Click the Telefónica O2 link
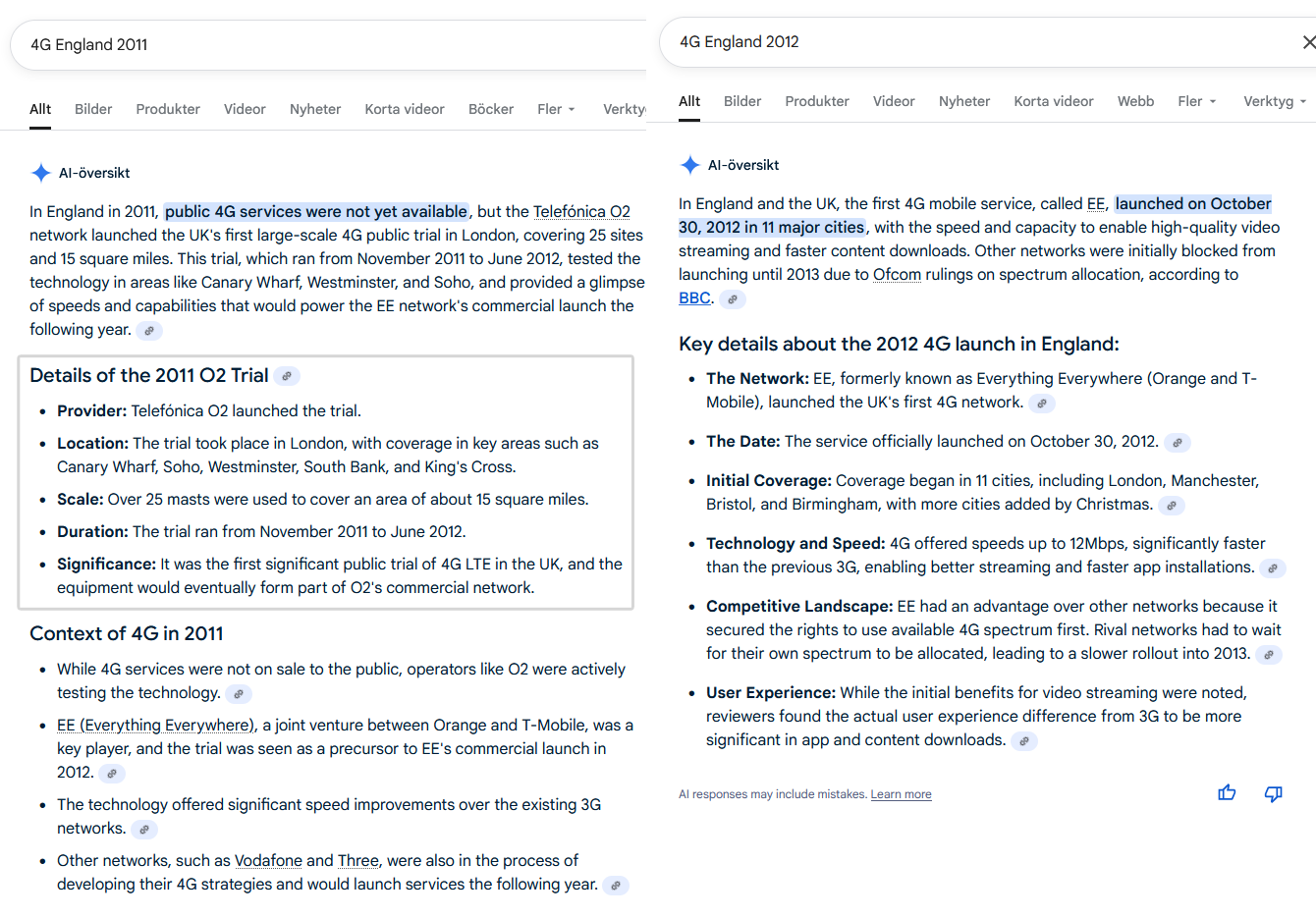 tap(581, 212)
